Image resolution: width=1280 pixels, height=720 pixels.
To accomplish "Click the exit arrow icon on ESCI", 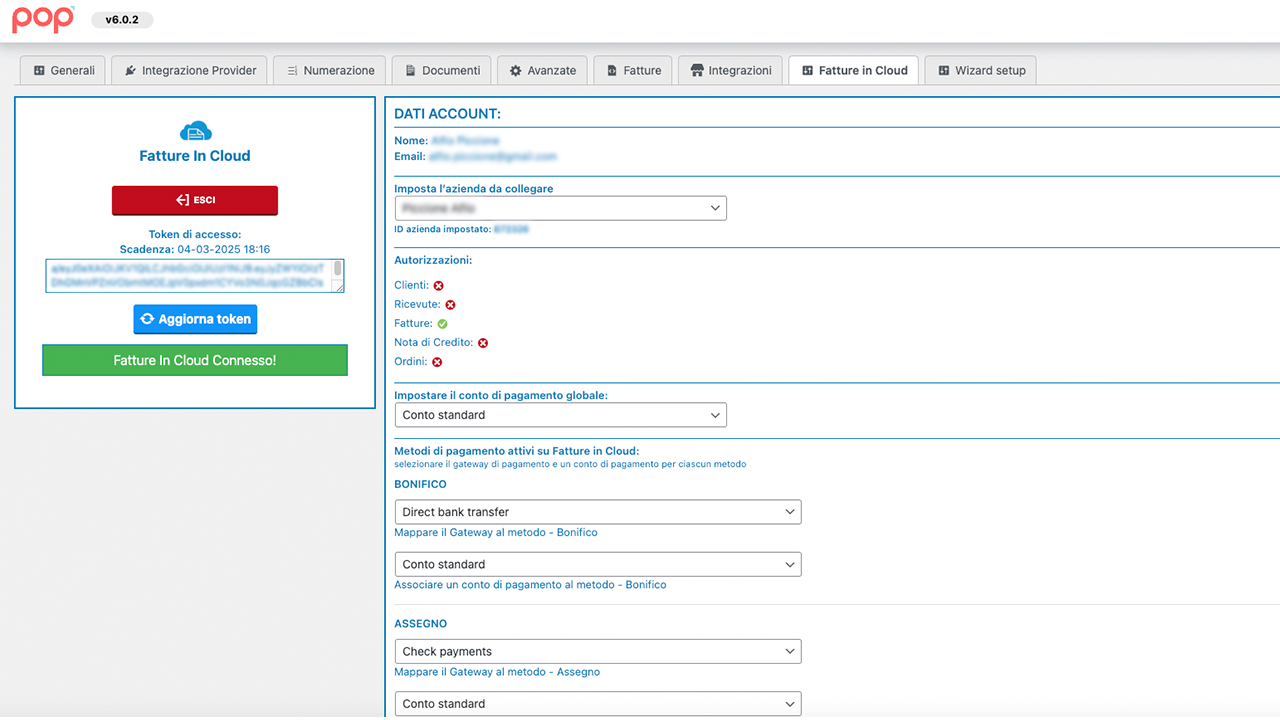I will click(x=183, y=200).
